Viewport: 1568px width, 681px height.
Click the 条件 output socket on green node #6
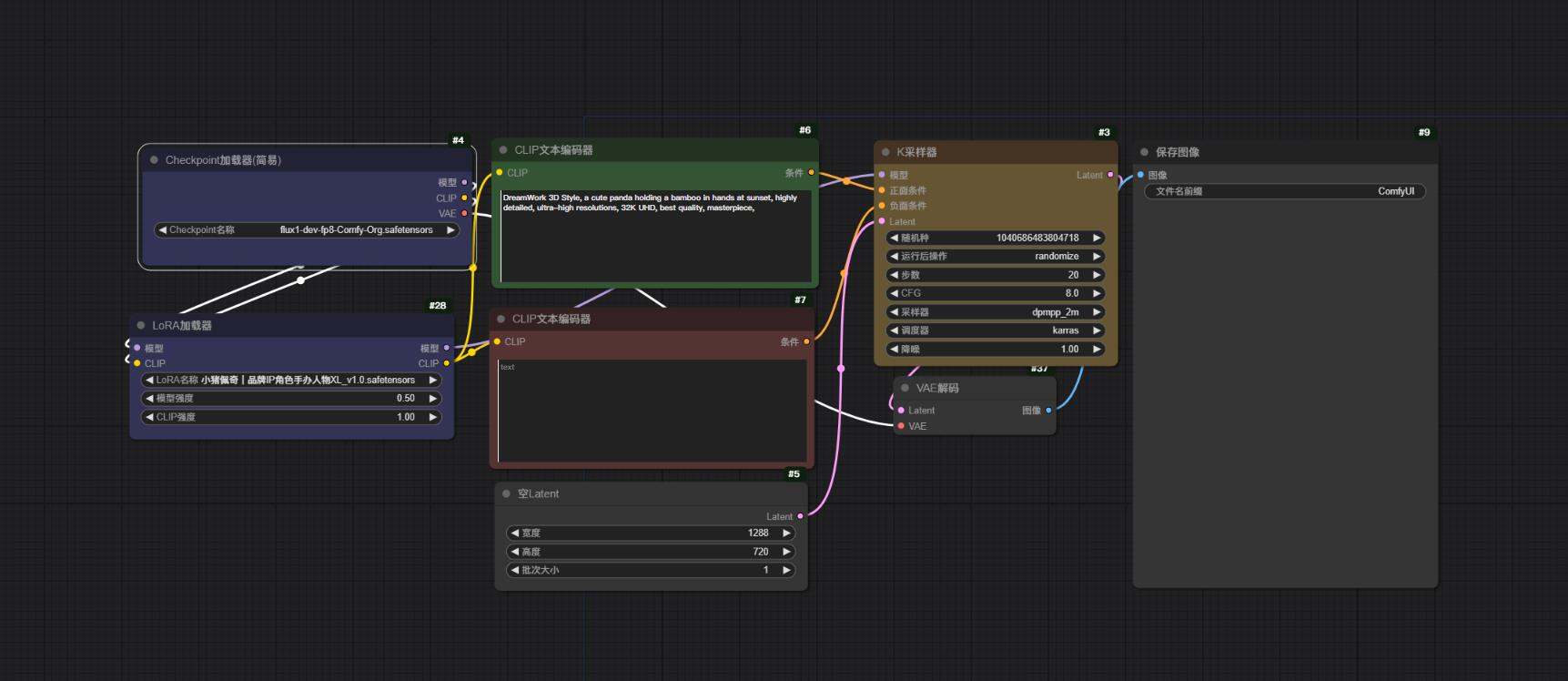(811, 172)
